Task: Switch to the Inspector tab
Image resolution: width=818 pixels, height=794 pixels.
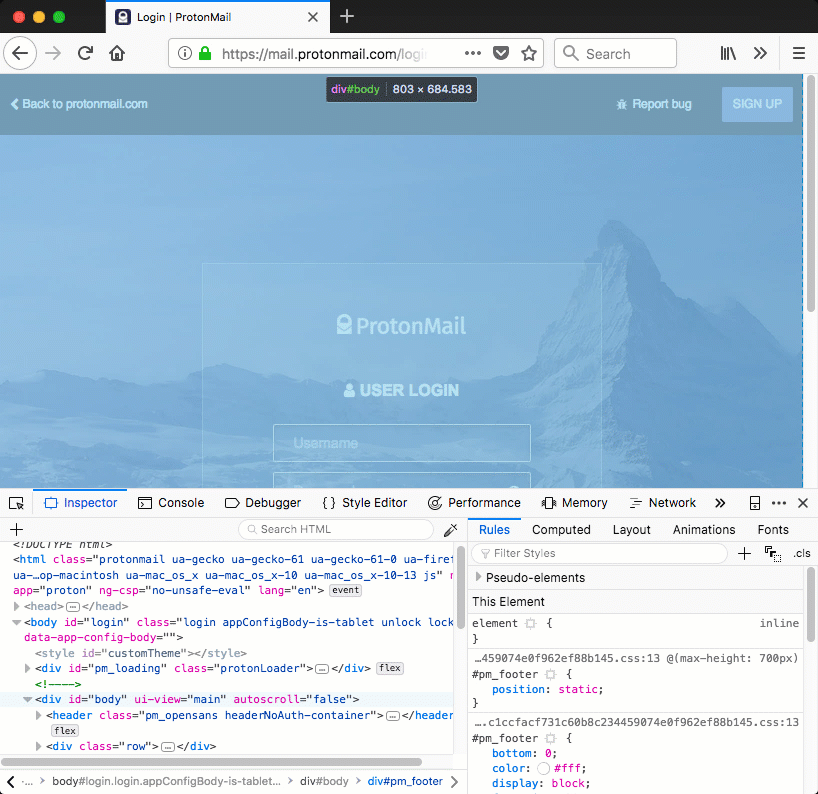Action: [x=80, y=503]
